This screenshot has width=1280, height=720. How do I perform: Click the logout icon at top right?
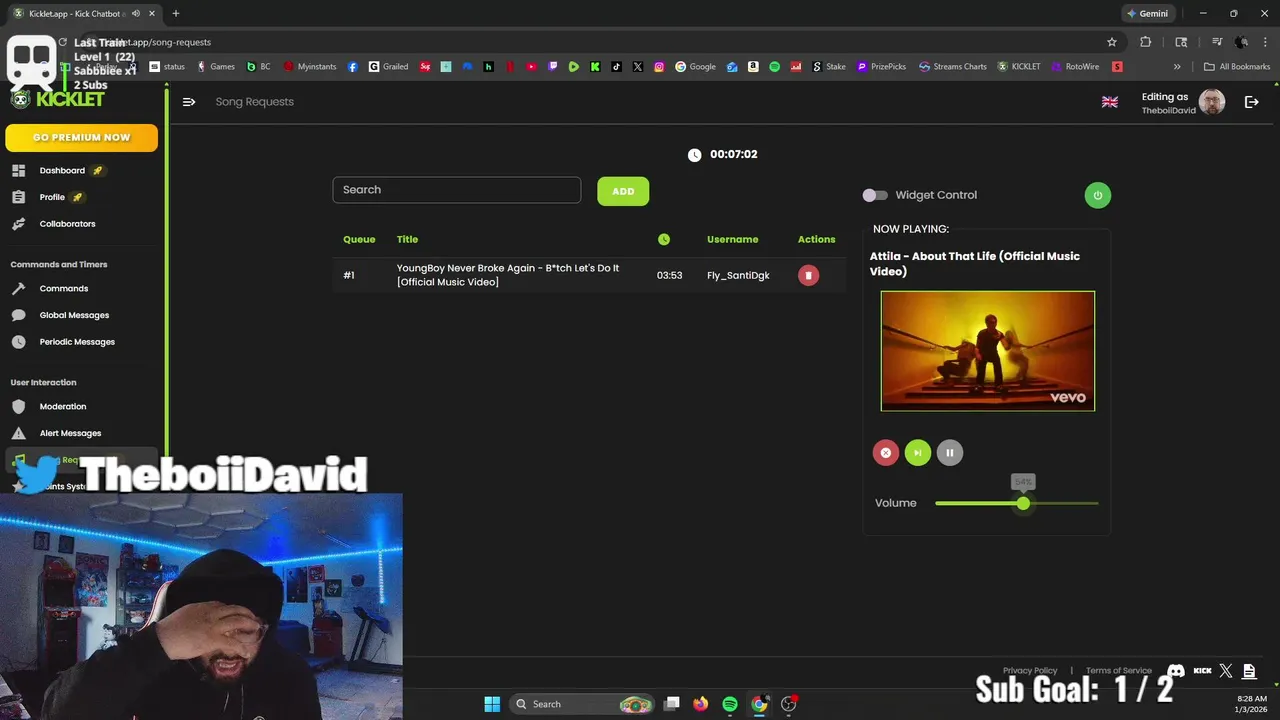click(1251, 102)
